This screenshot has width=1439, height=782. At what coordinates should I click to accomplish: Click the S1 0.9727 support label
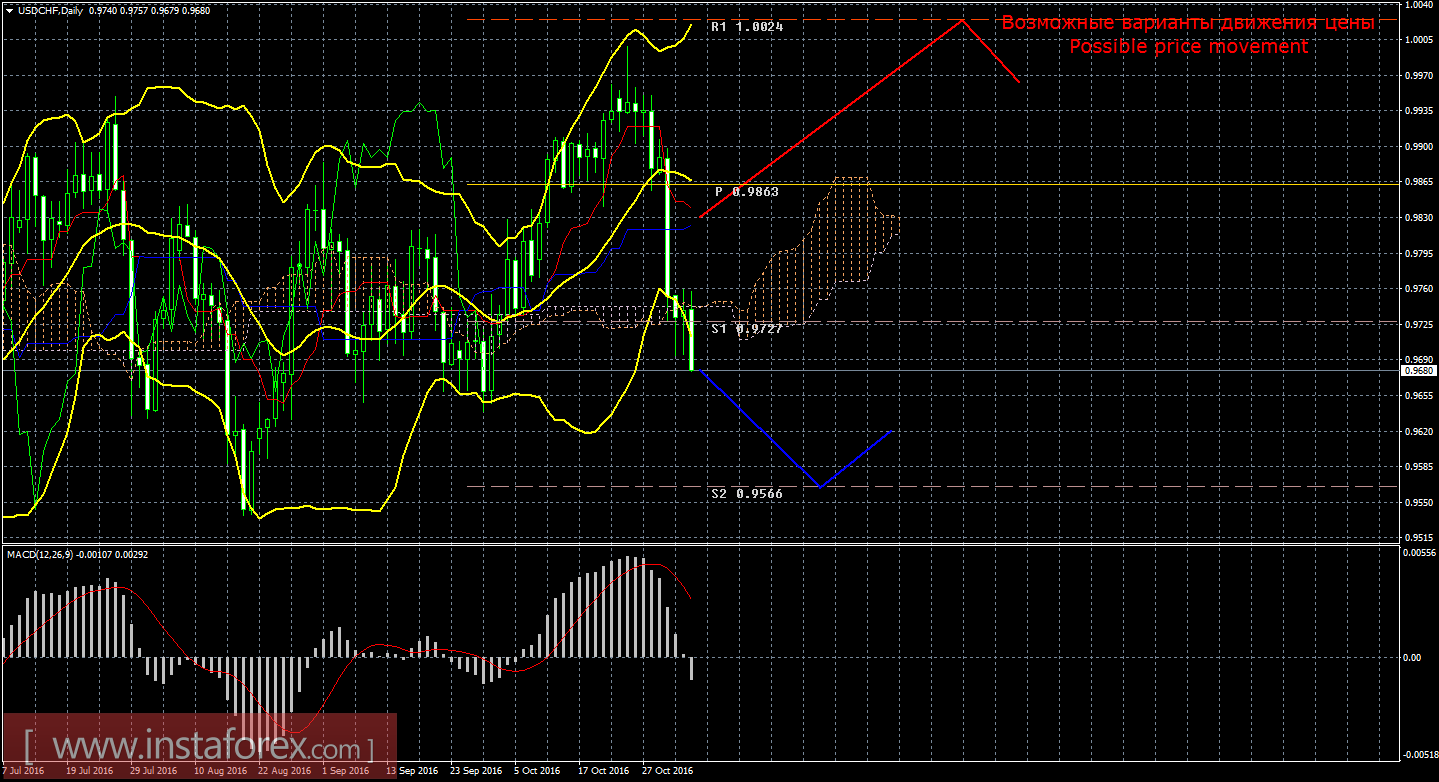click(746, 328)
